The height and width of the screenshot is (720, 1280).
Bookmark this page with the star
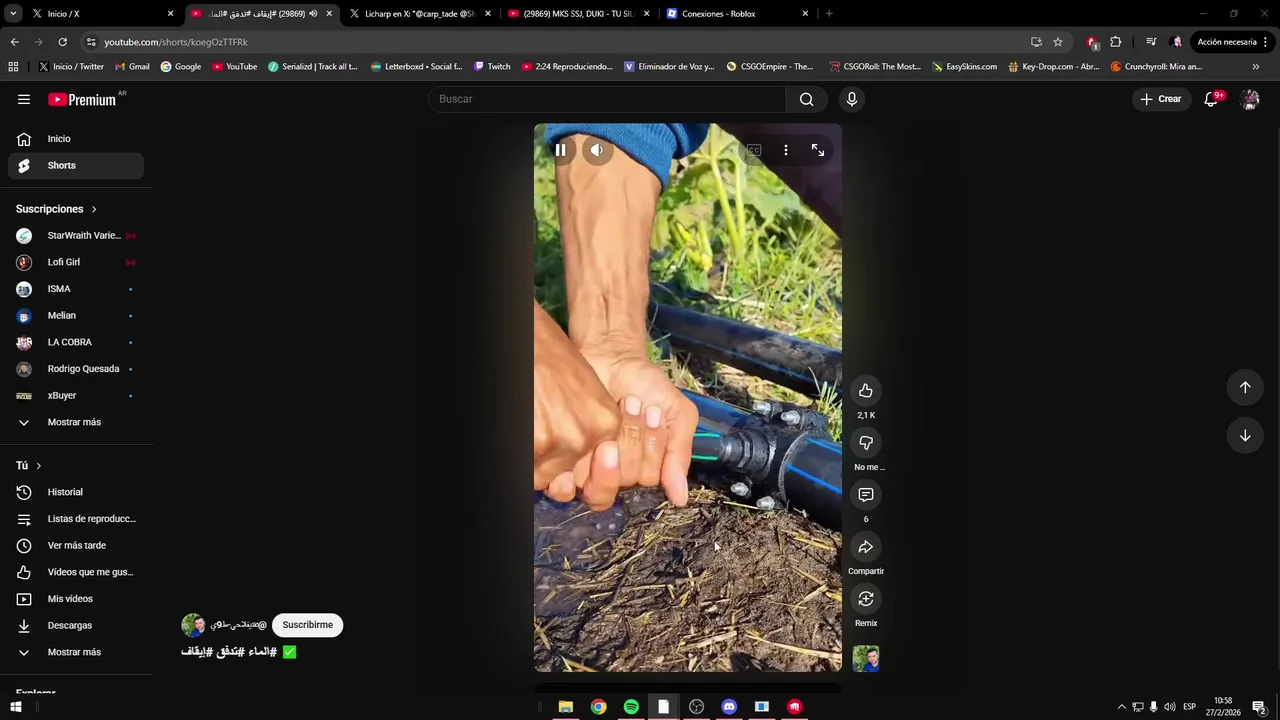(x=1058, y=42)
